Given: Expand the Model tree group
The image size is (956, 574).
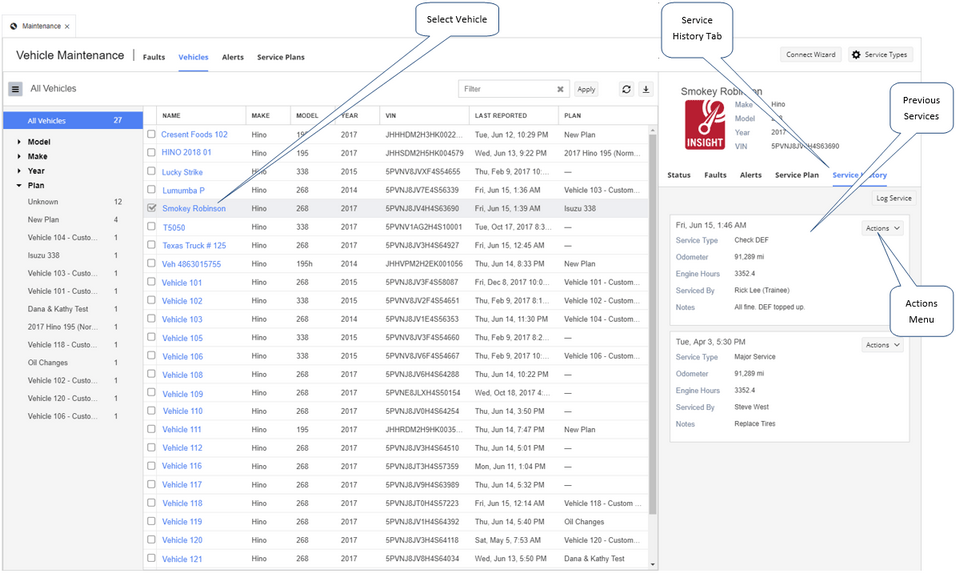Looking at the screenshot, I should click(x=19, y=142).
